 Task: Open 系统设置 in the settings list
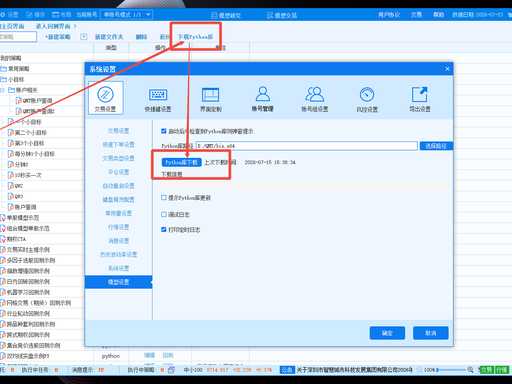click(x=118, y=268)
